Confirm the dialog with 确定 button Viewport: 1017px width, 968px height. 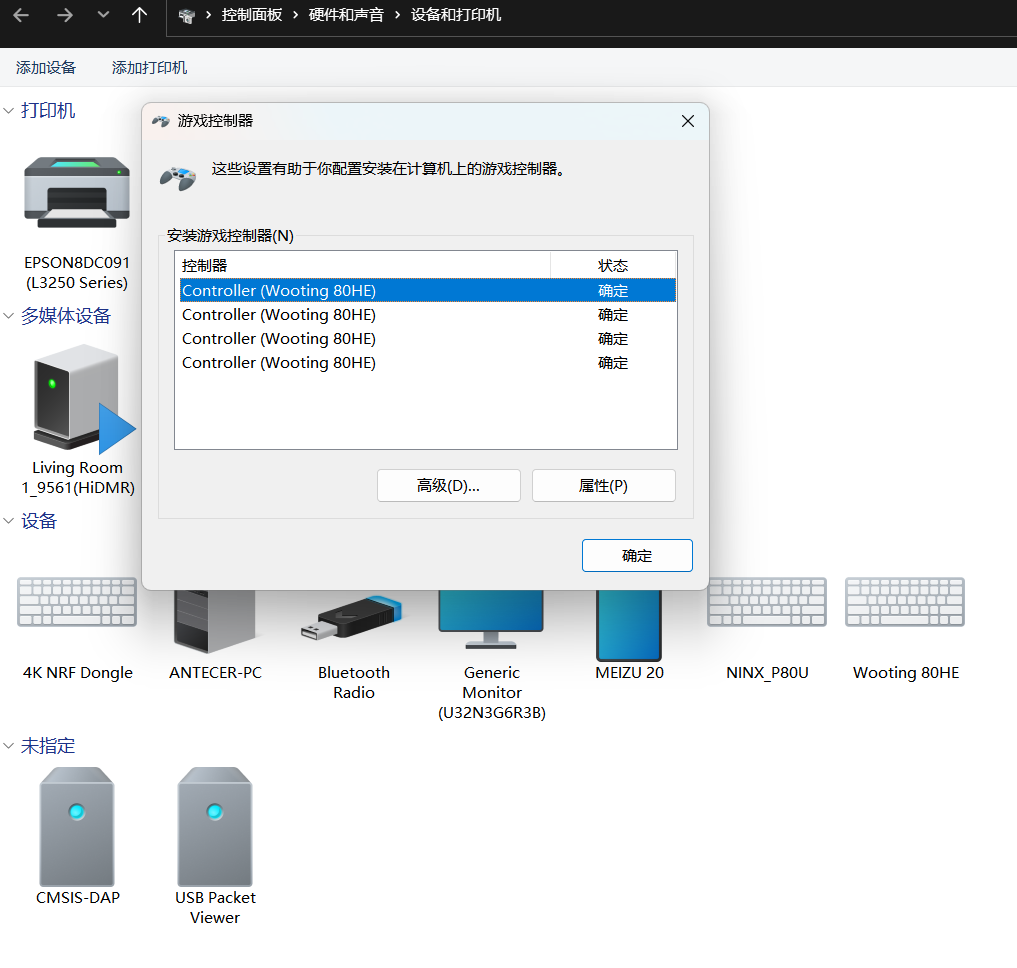pyautogui.click(x=637, y=555)
